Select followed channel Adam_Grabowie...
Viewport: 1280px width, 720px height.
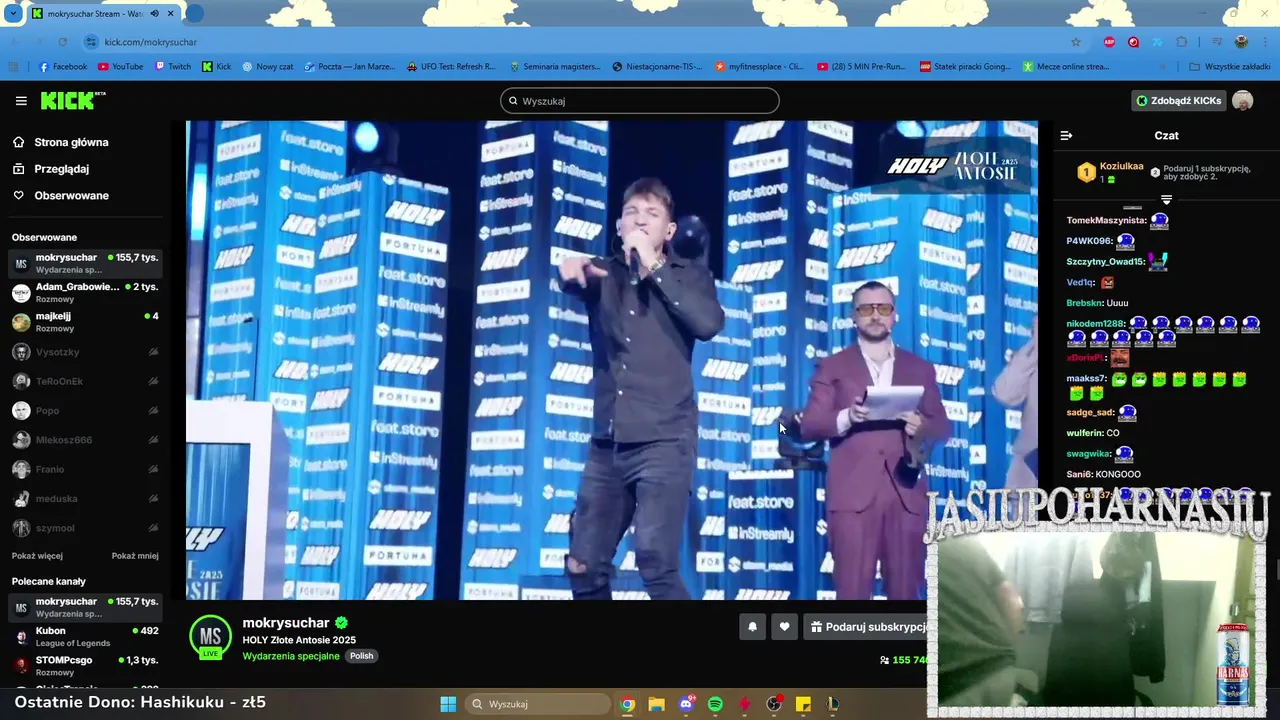(85, 292)
